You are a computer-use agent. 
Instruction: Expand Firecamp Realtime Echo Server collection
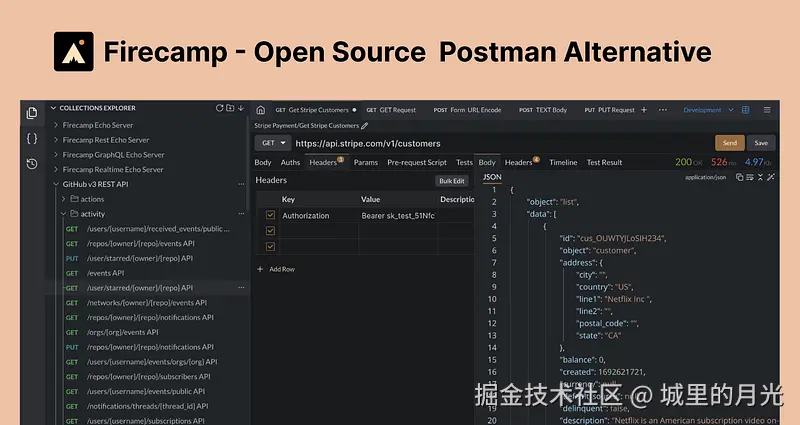click(56, 169)
